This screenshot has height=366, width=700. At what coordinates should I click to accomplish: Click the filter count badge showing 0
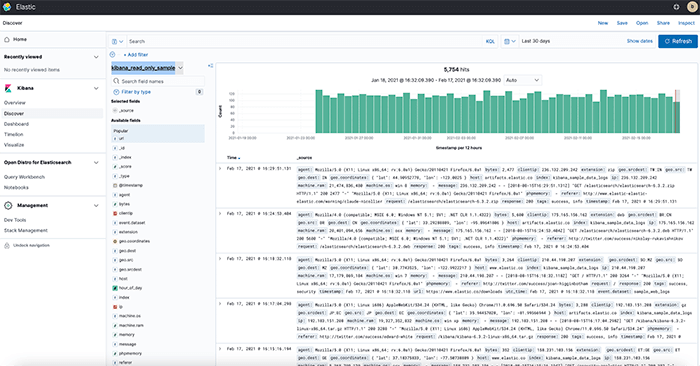coord(199,92)
